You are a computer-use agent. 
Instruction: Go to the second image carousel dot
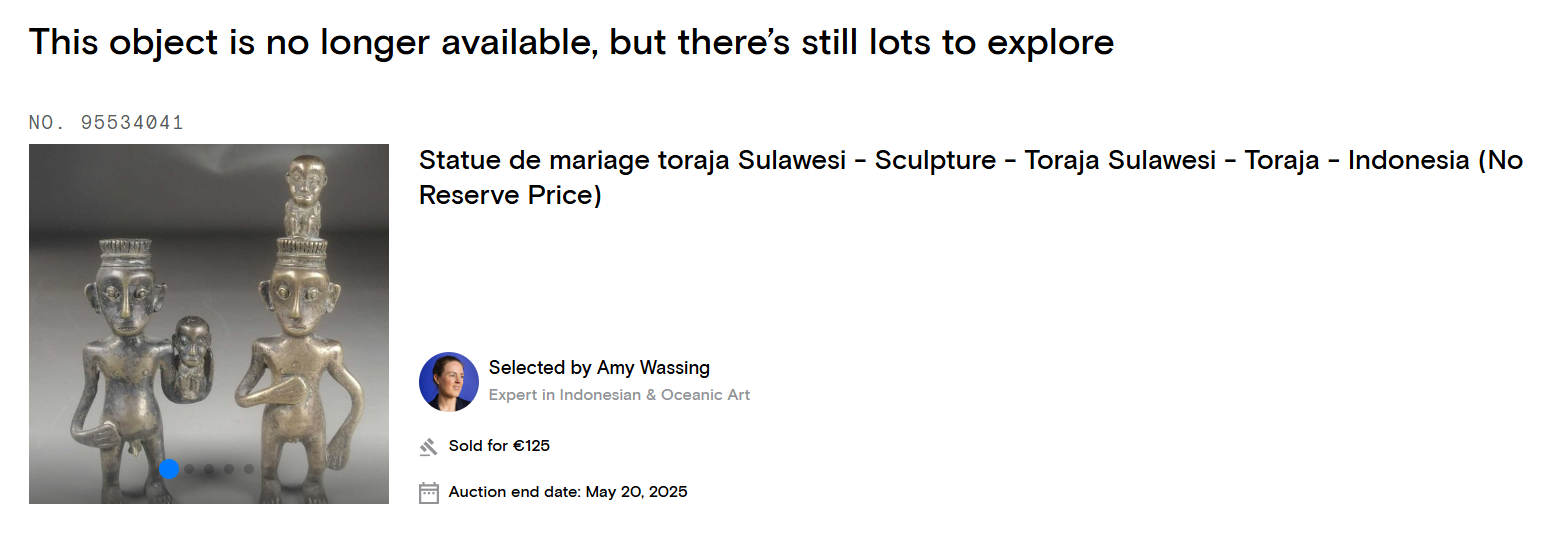coord(189,469)
